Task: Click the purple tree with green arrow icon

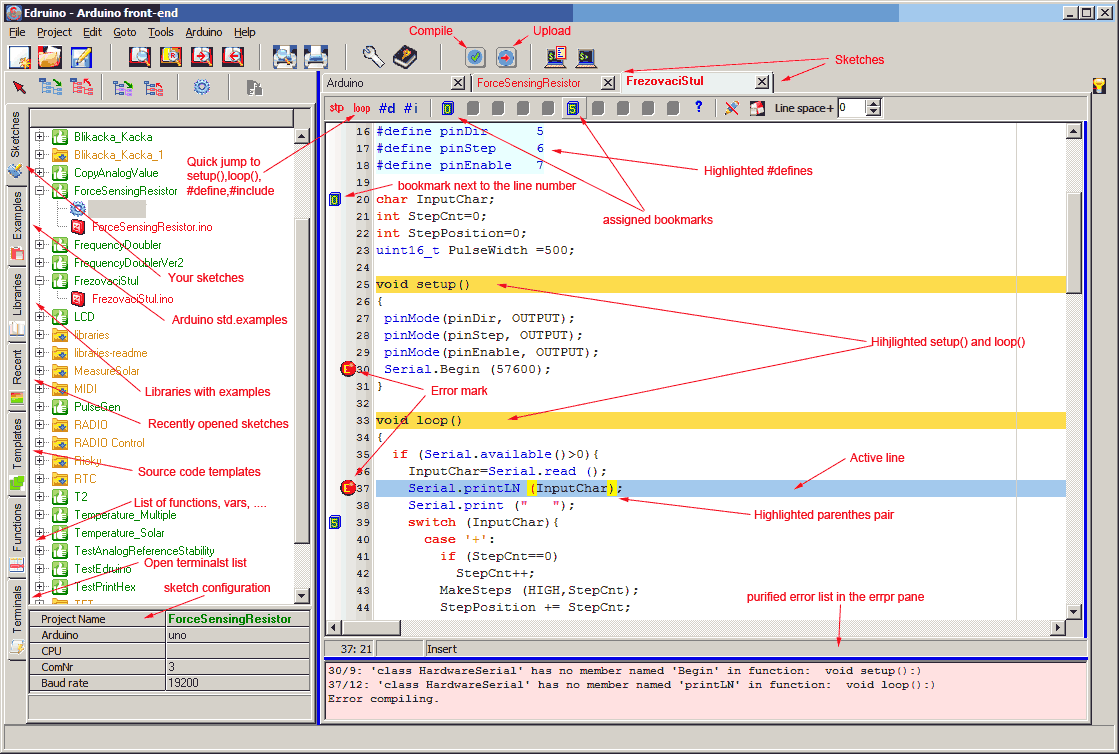Action: tap(123, 88)
